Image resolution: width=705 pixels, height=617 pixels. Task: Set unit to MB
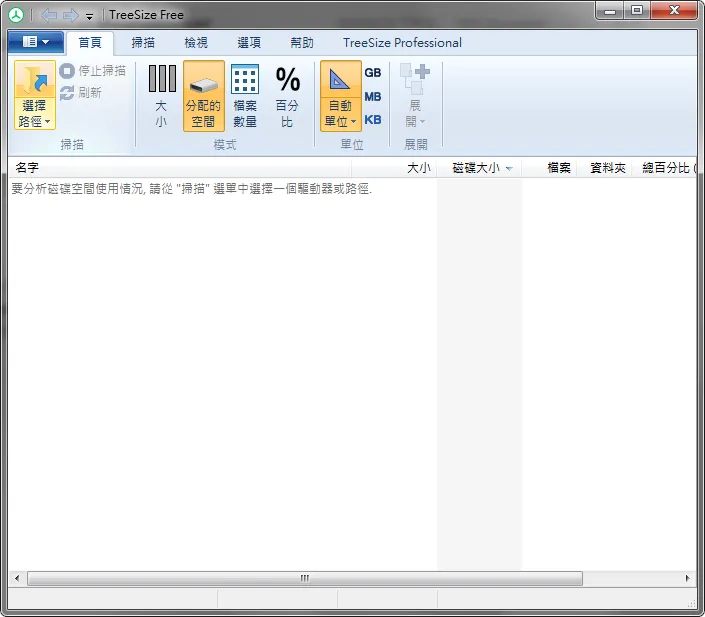click(x=373, y=96)
